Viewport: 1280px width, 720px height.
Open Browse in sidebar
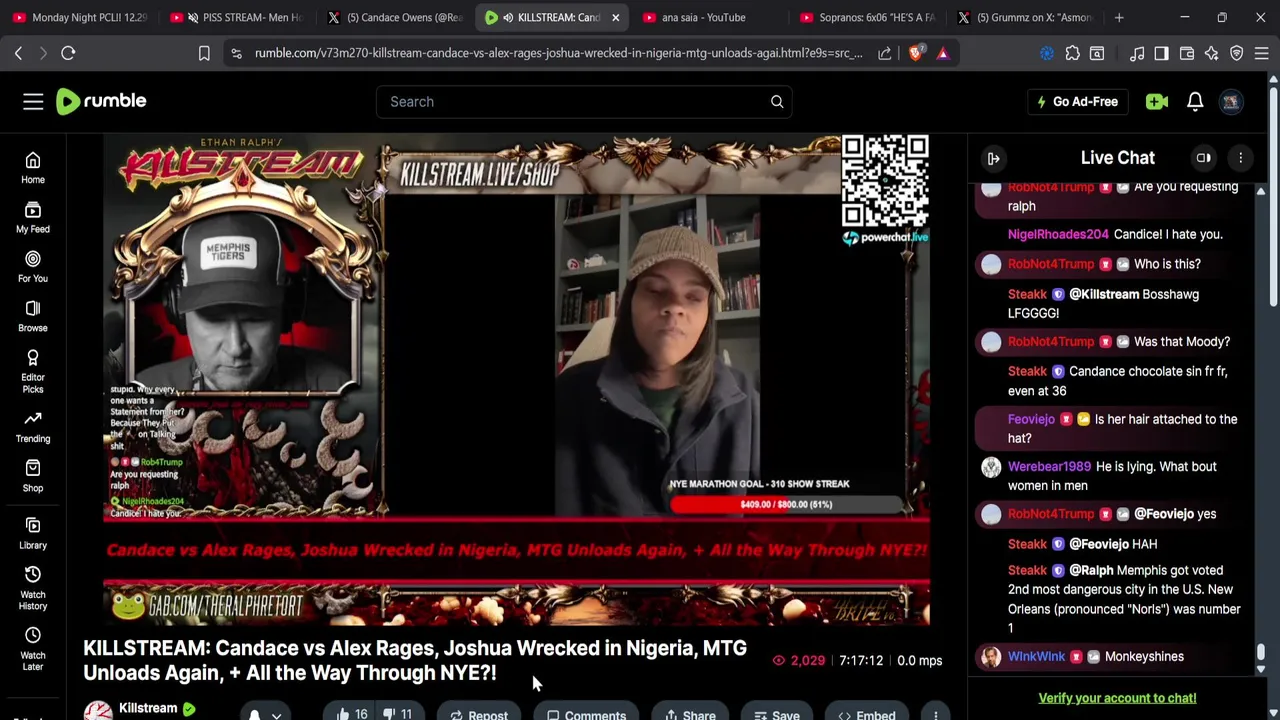tap(33, 316)
